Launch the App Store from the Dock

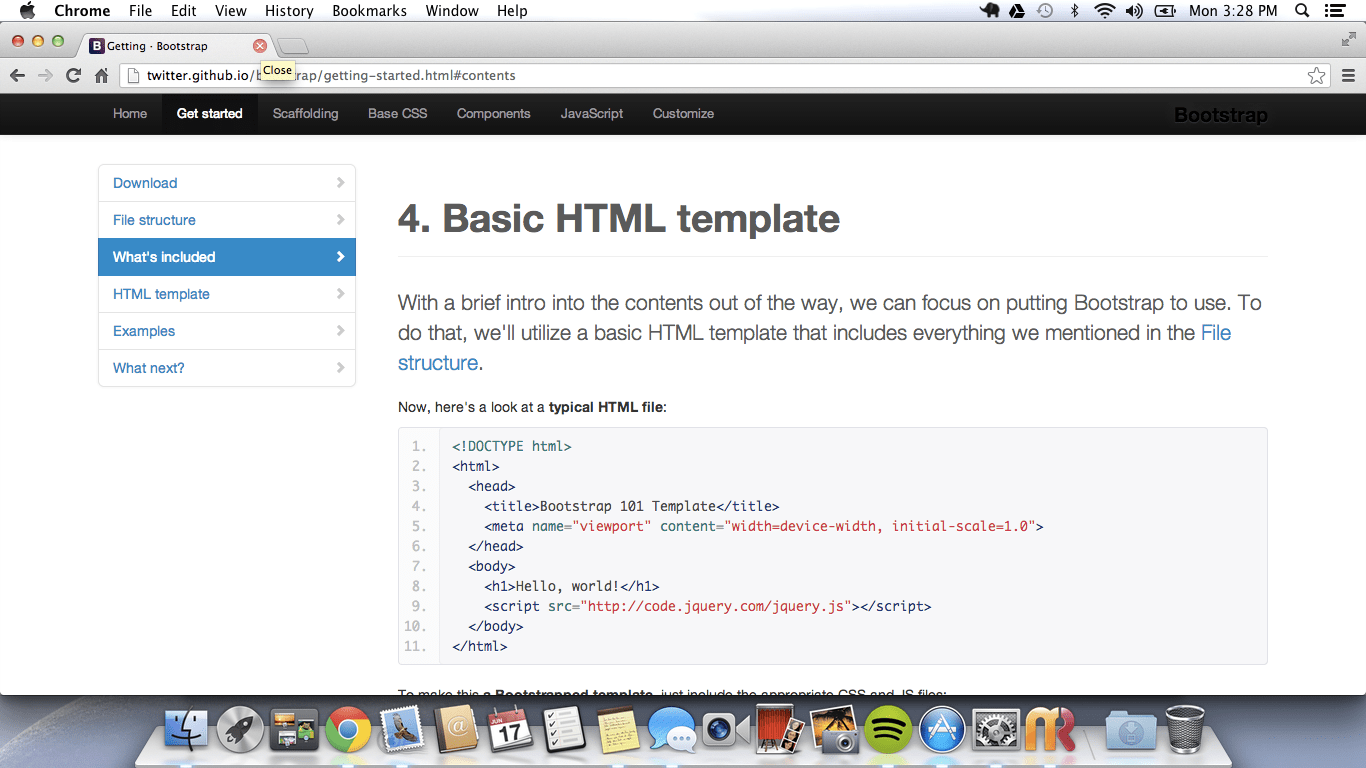tap(941, 730)
